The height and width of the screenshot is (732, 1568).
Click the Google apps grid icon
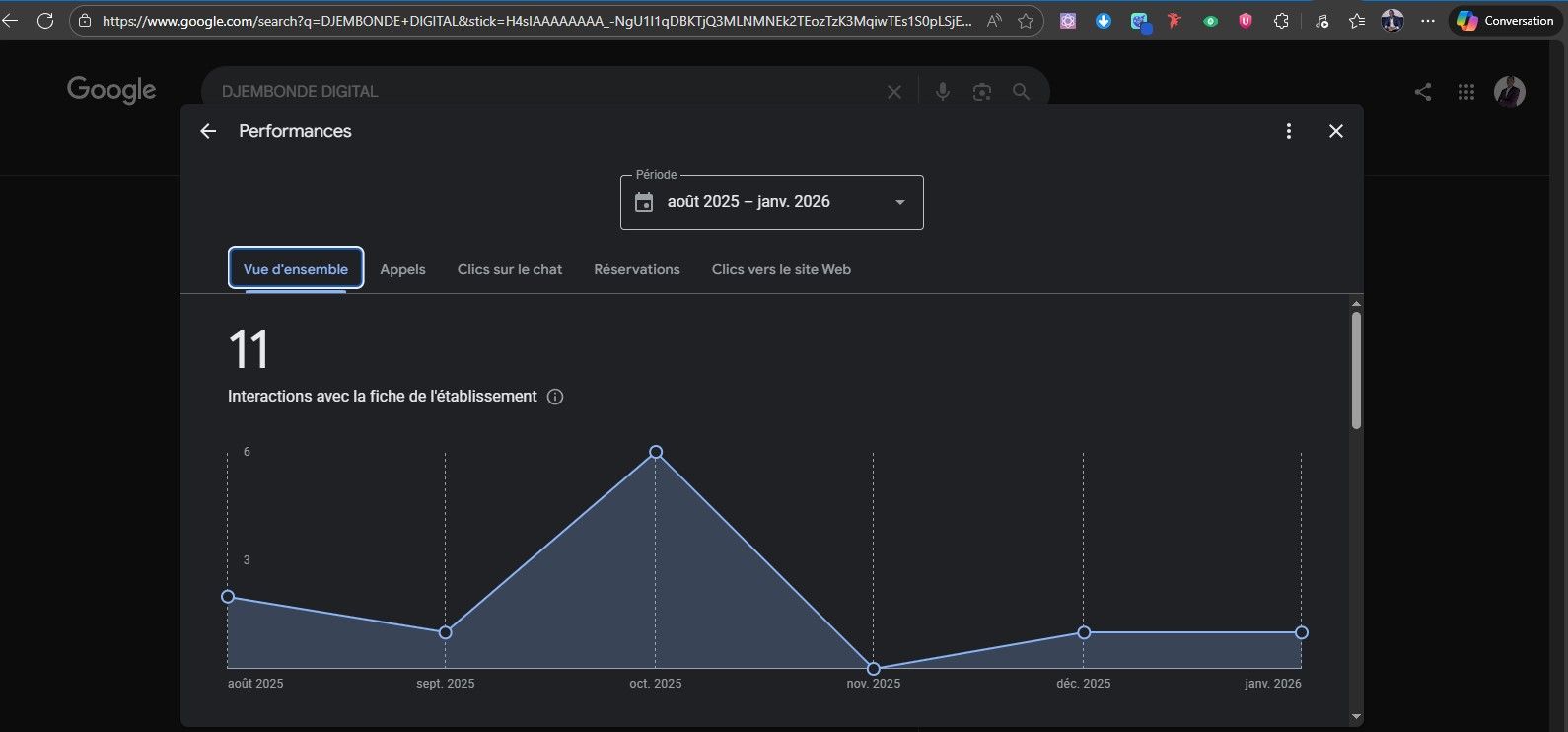click(1465, 92)
